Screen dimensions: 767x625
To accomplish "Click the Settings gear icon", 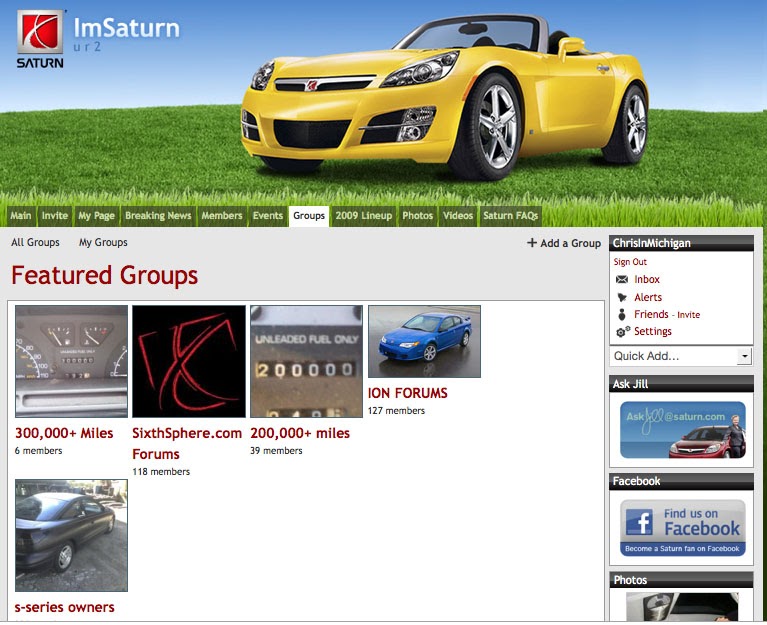I will click(623, 332).
